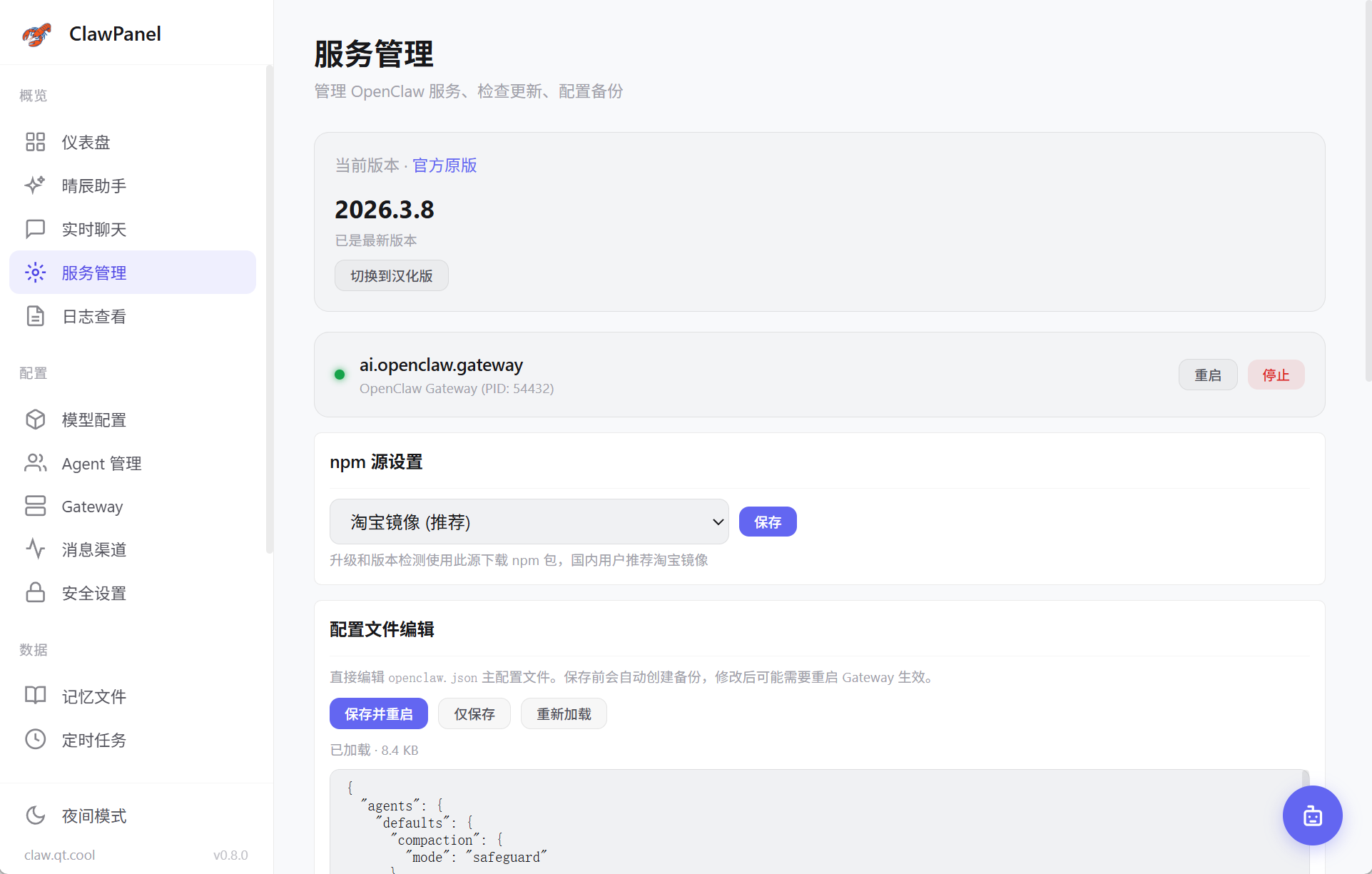Switch to Agent 管理 section
Image resolution: width=1372 pixels, height=874 pixels.
36,462
